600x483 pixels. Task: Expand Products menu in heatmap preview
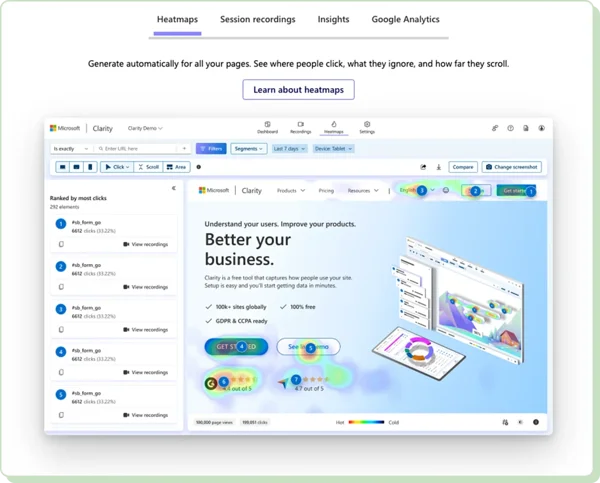(x=291, y=190)
